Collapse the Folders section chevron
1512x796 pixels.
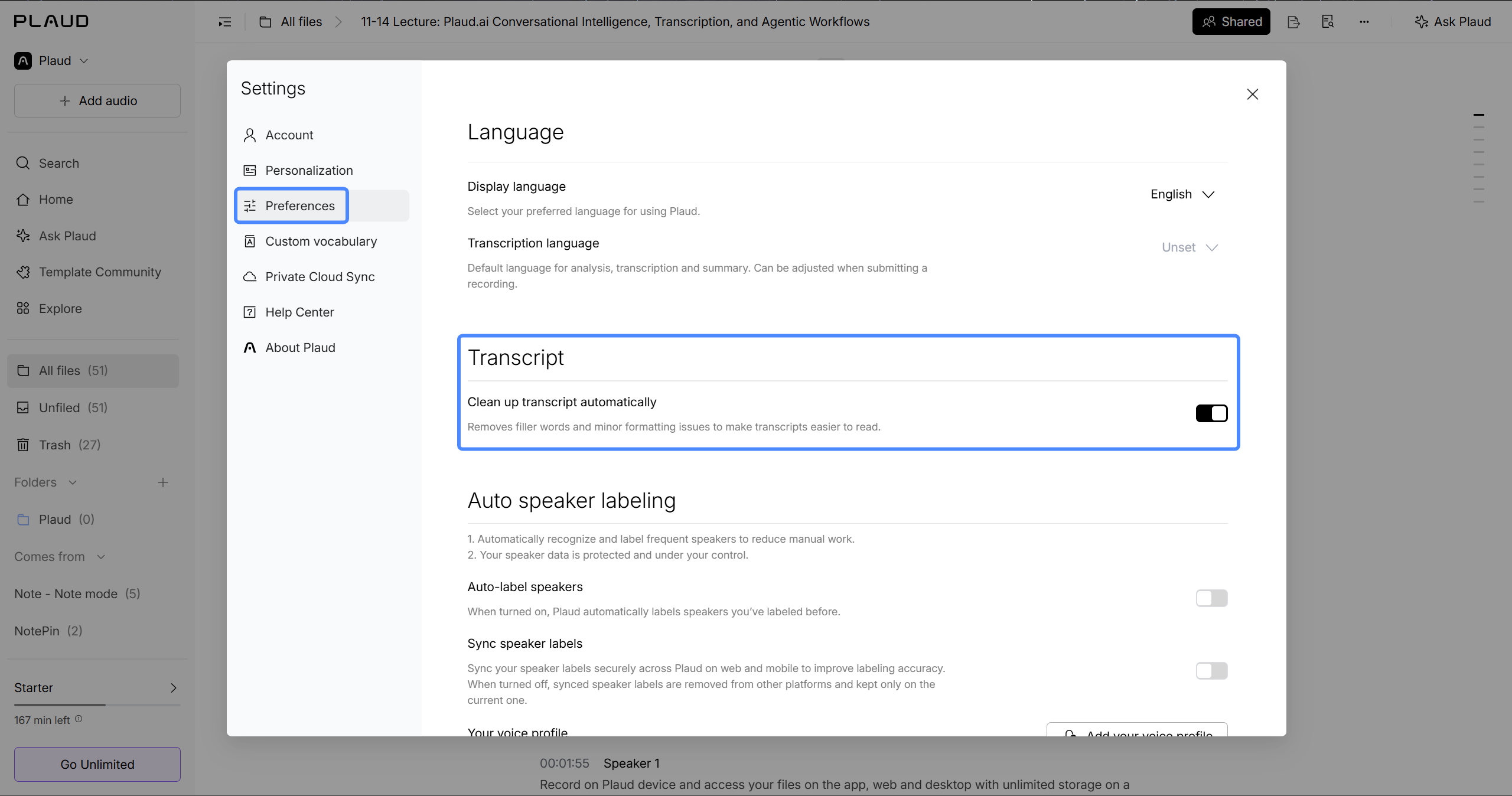coord(73,482)
